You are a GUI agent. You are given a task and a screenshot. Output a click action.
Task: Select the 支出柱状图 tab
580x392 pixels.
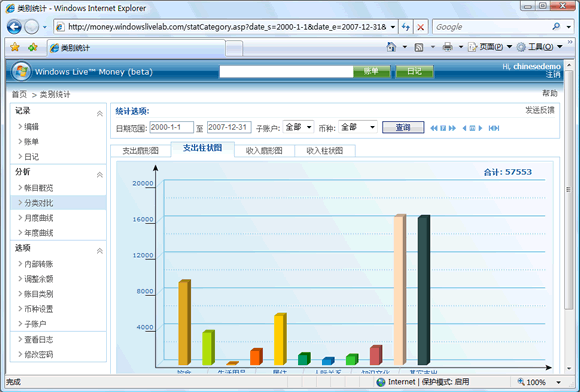tap(202, 149)
